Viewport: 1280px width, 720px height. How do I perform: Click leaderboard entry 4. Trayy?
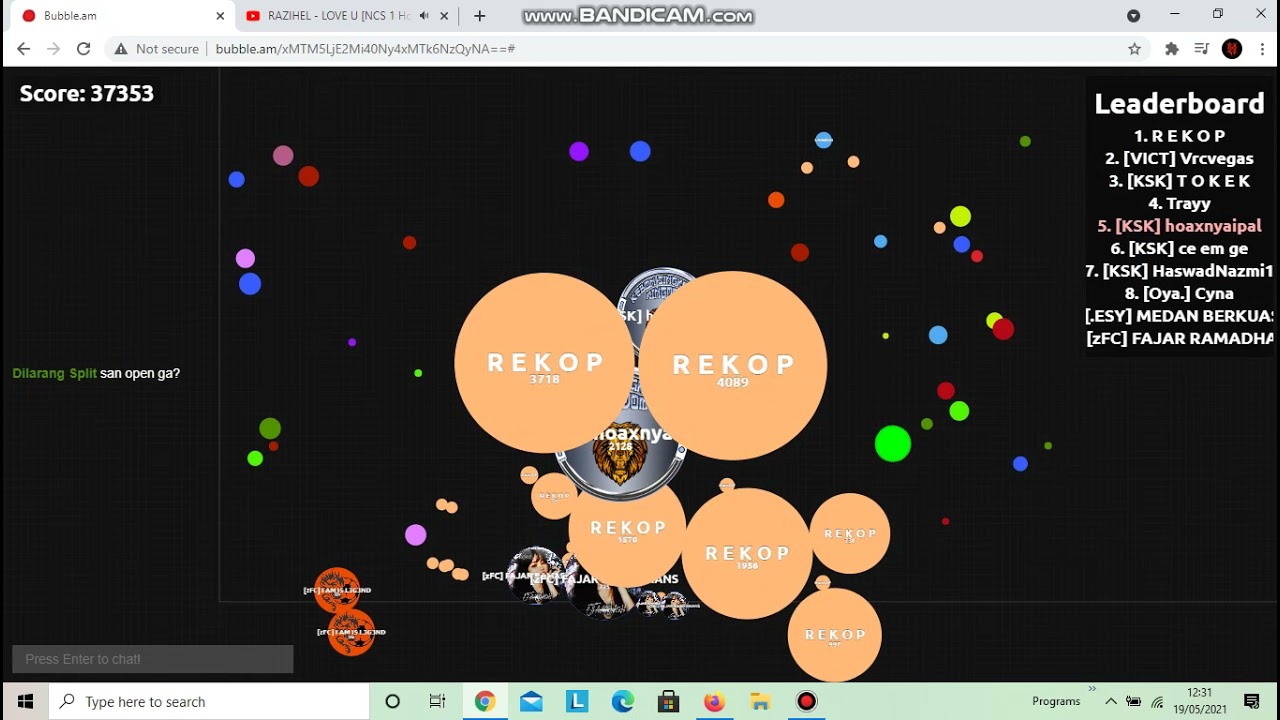click(1179, 203)
